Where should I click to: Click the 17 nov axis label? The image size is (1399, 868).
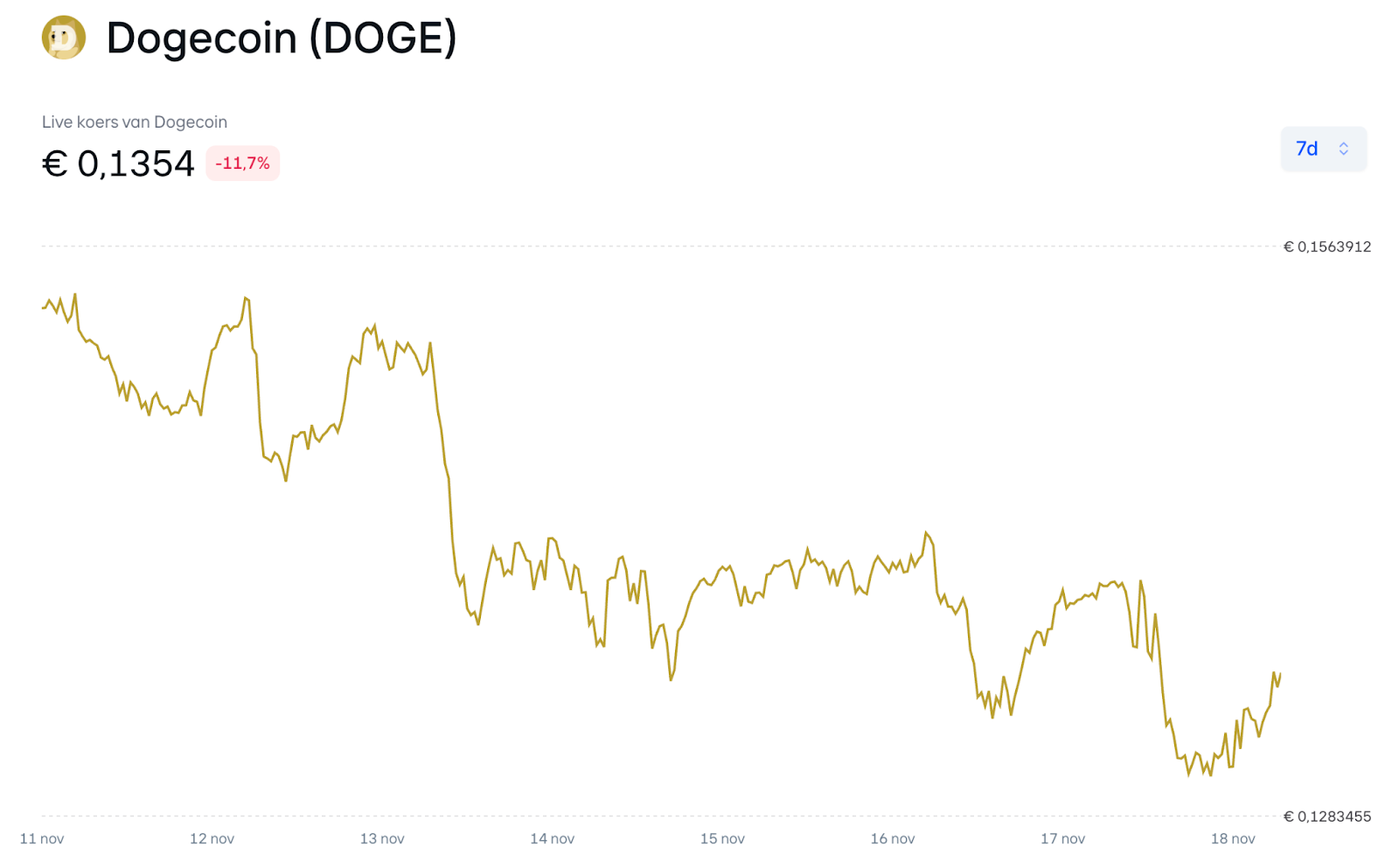point(1062,839)
